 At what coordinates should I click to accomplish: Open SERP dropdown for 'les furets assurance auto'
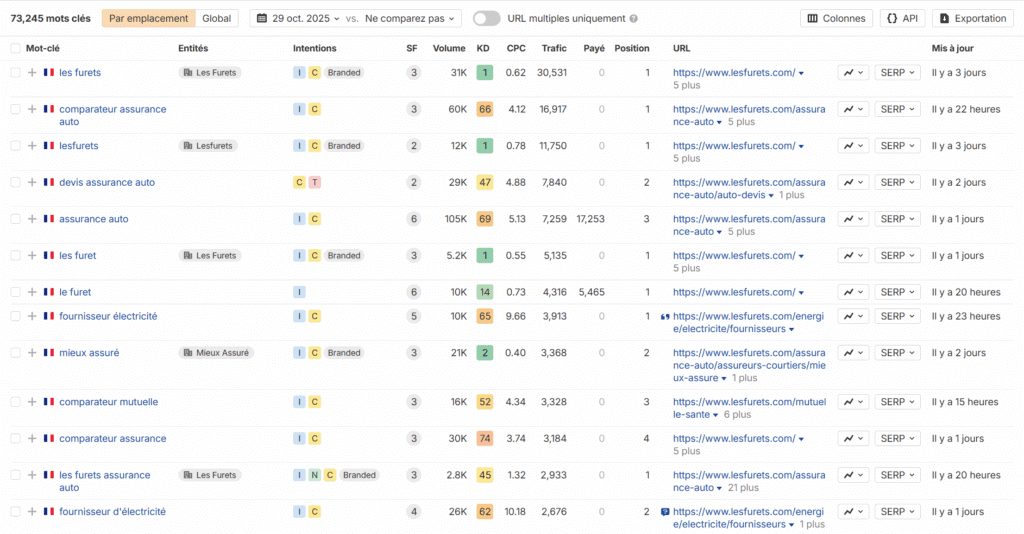tap(897, 475)
